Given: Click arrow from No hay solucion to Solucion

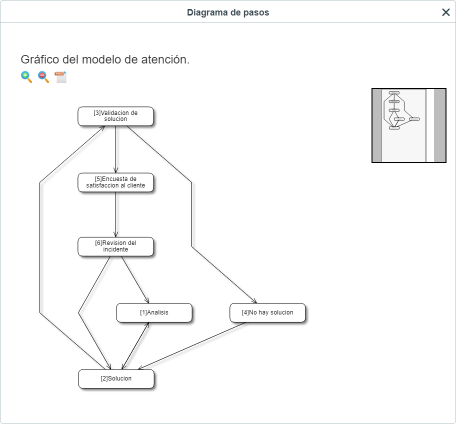Looking at the screenshot, I should tap(192, 346).
